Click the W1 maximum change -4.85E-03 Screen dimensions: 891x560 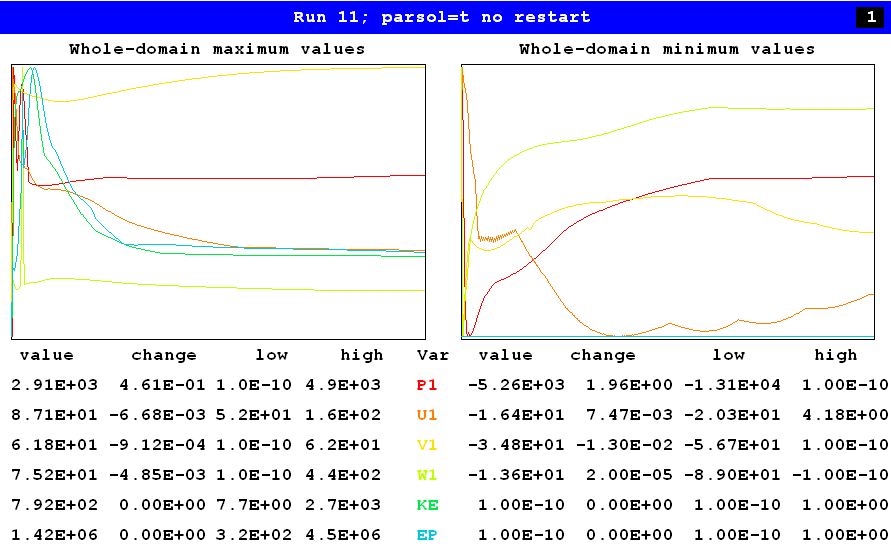tap(164, 475)
